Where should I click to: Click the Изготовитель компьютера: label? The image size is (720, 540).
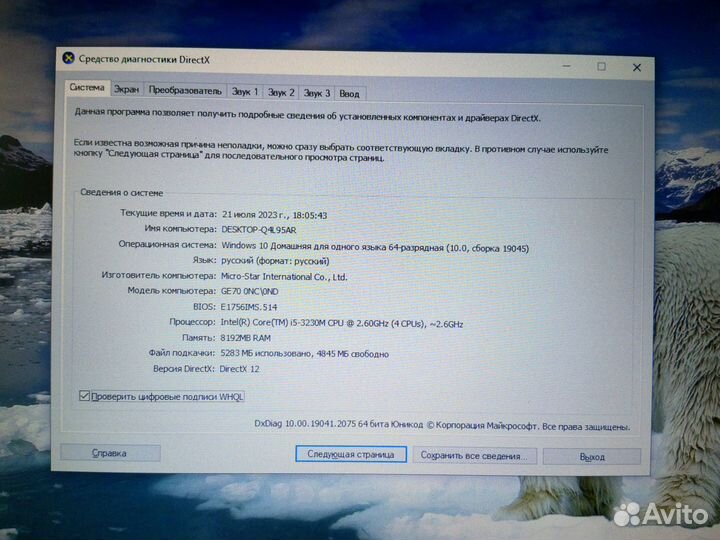pyautogui.click(x=158, y=276)
